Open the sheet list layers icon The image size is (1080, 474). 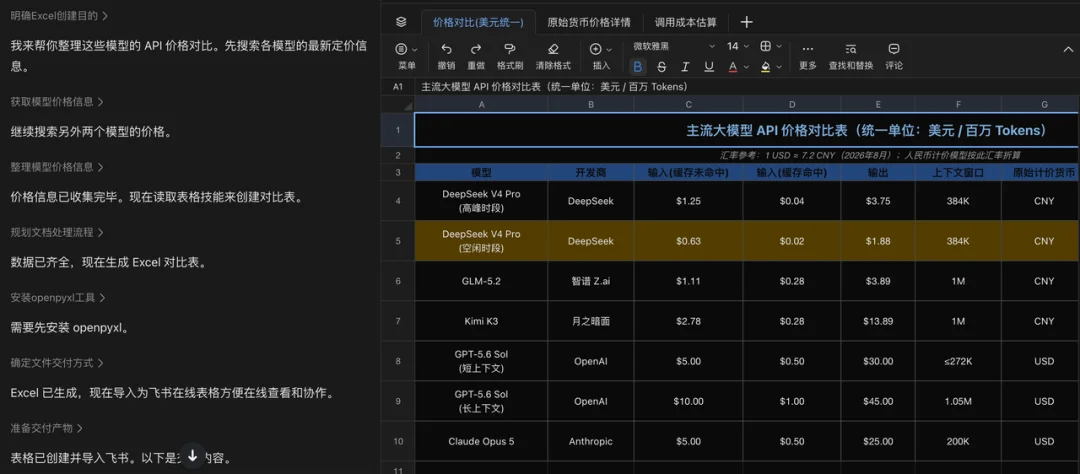coord(401,22)
